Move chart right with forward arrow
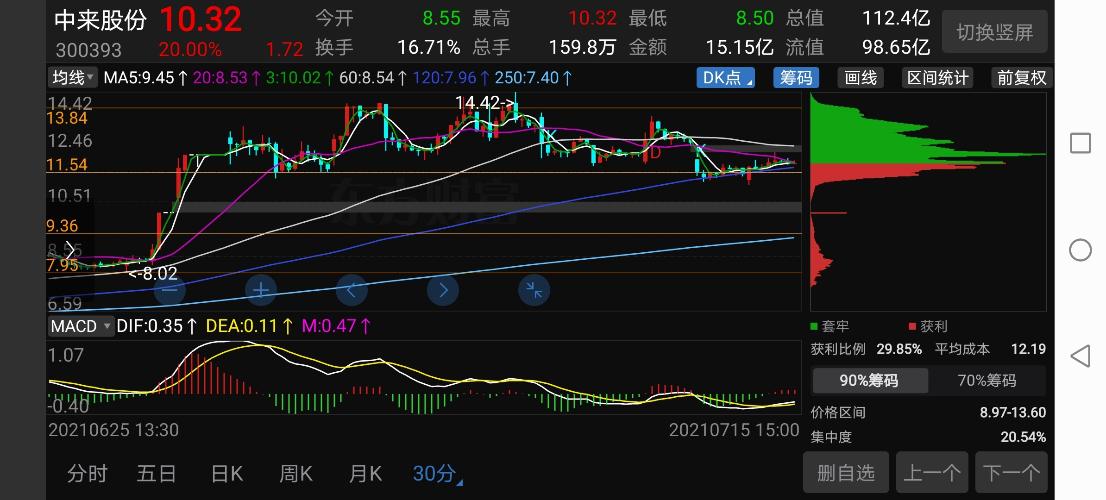The width and height of the screenshot is (1106, 500). (x=443, y=290)
